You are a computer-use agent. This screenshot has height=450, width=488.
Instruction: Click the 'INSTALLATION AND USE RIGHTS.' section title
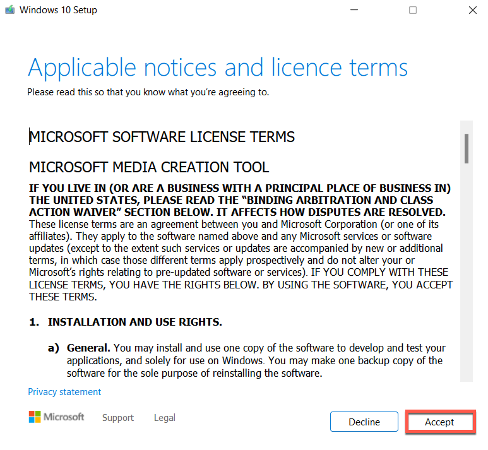click(x=135, y=322)
